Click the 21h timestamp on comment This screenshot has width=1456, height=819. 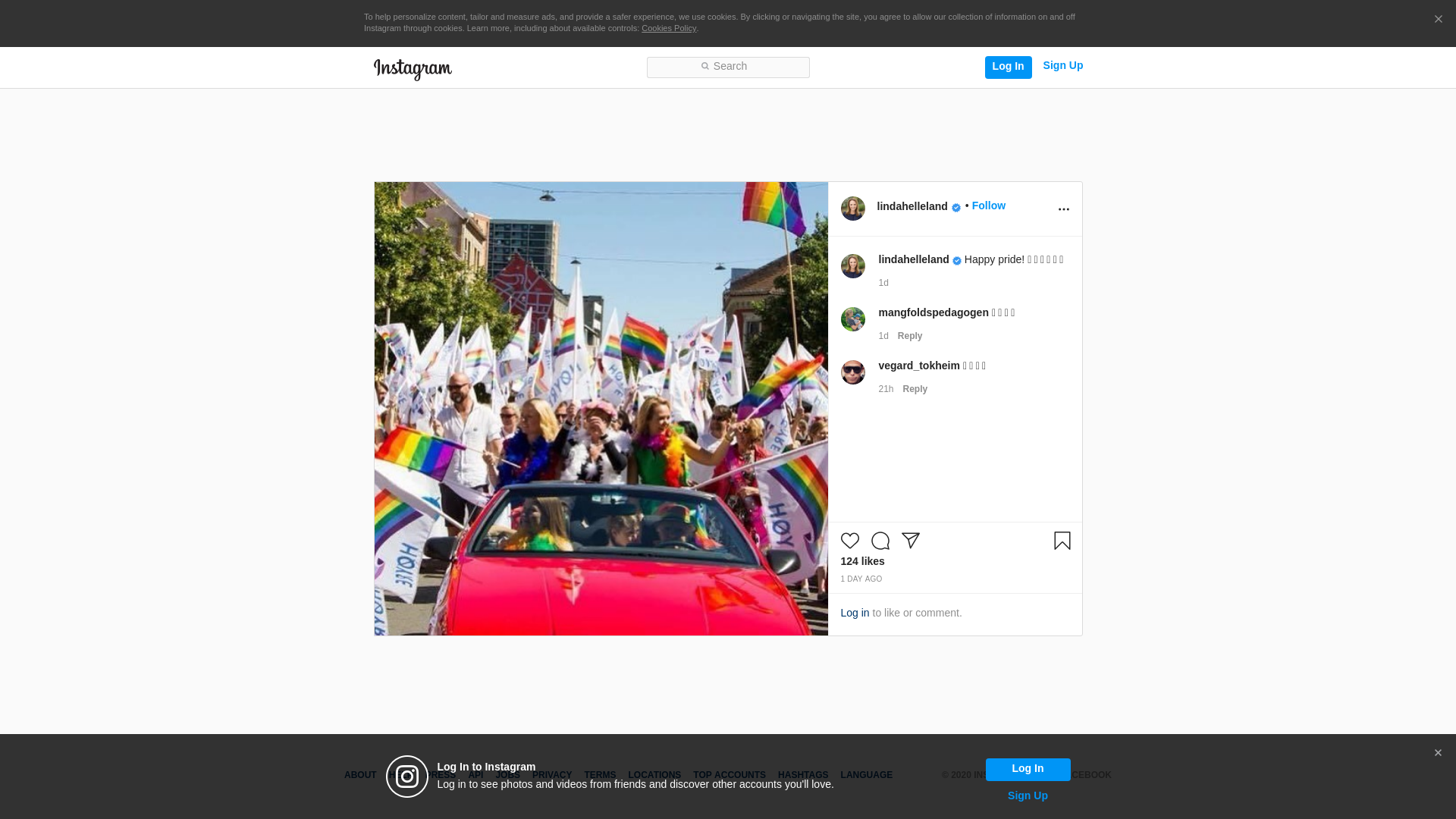pos(885,389)
